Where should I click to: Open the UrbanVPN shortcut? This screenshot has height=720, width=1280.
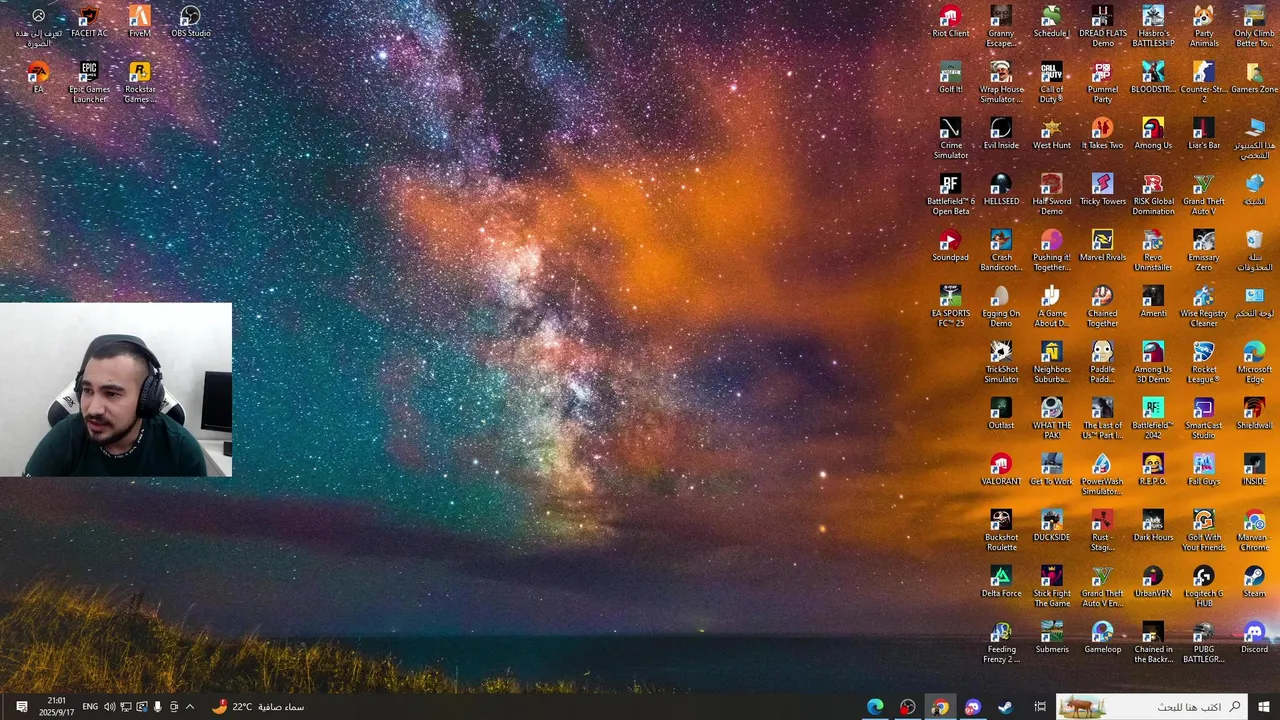(1153, 582)
